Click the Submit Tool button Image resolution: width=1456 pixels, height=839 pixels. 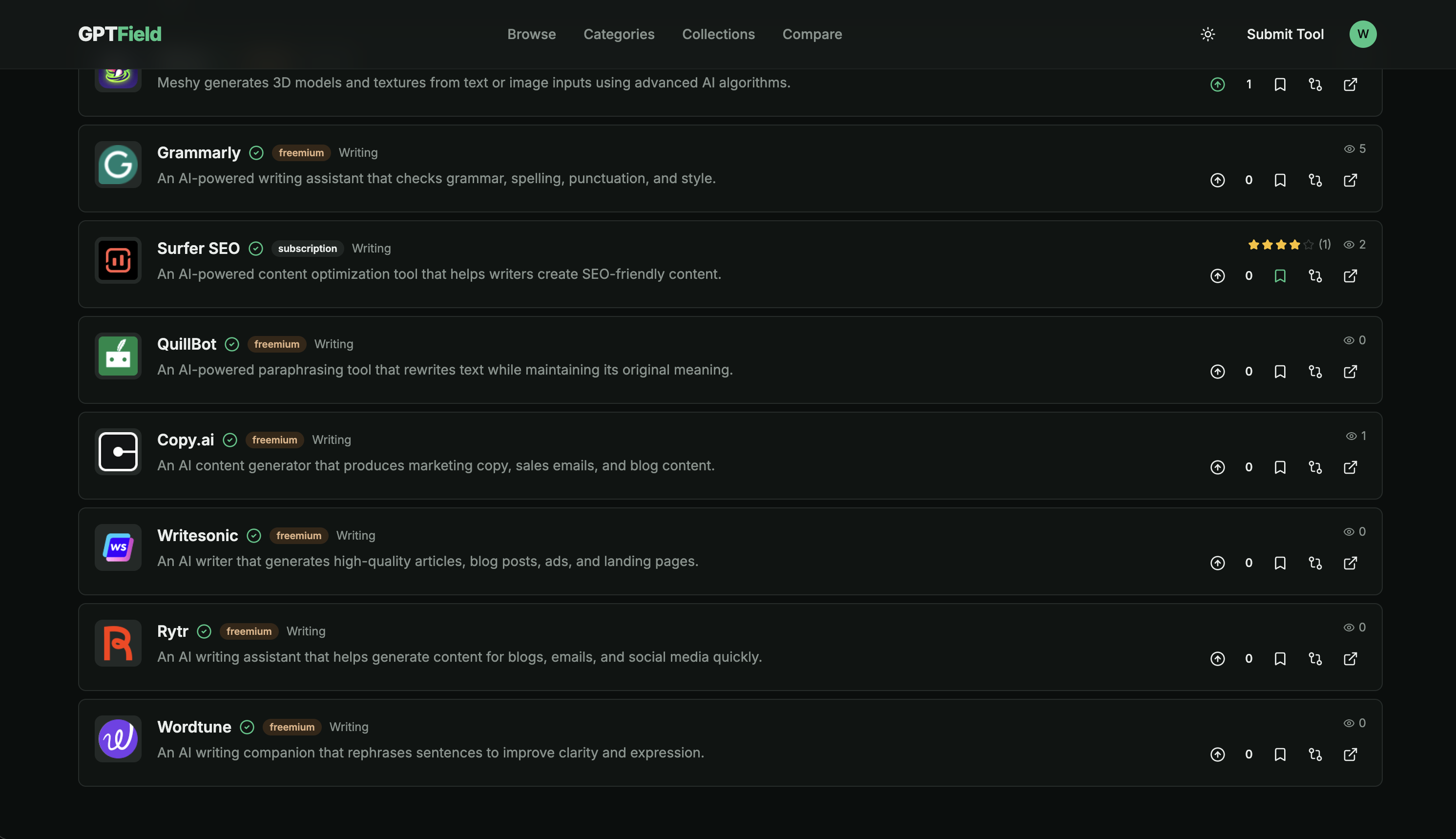pyautogui.click(x=1285, y=35)
